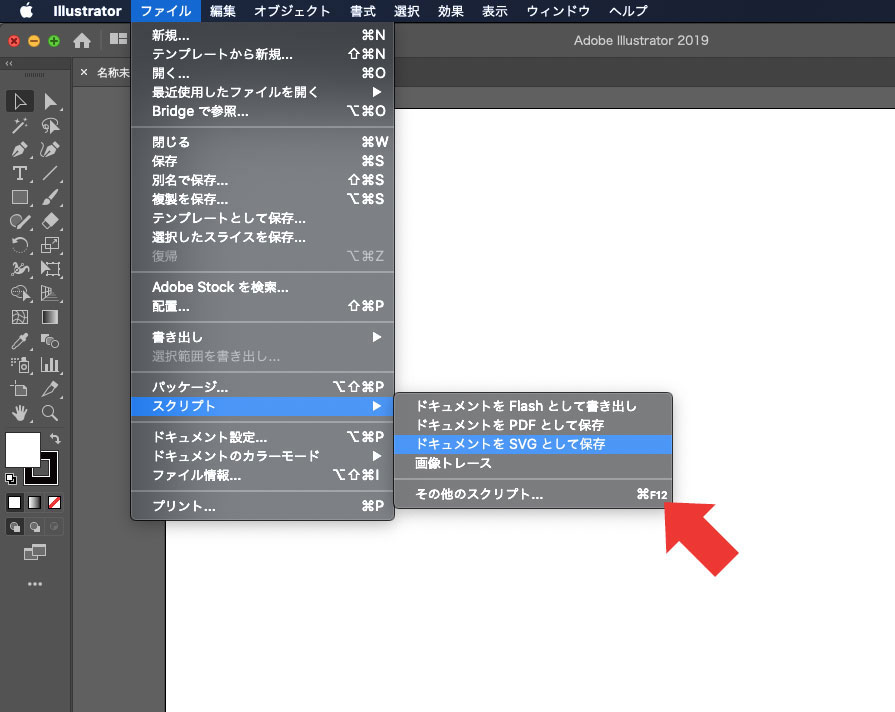Image resolution: width=895 pixels, height=712 pixels.
Task: Choose プリント... from File menu
Action: [263, 506]
